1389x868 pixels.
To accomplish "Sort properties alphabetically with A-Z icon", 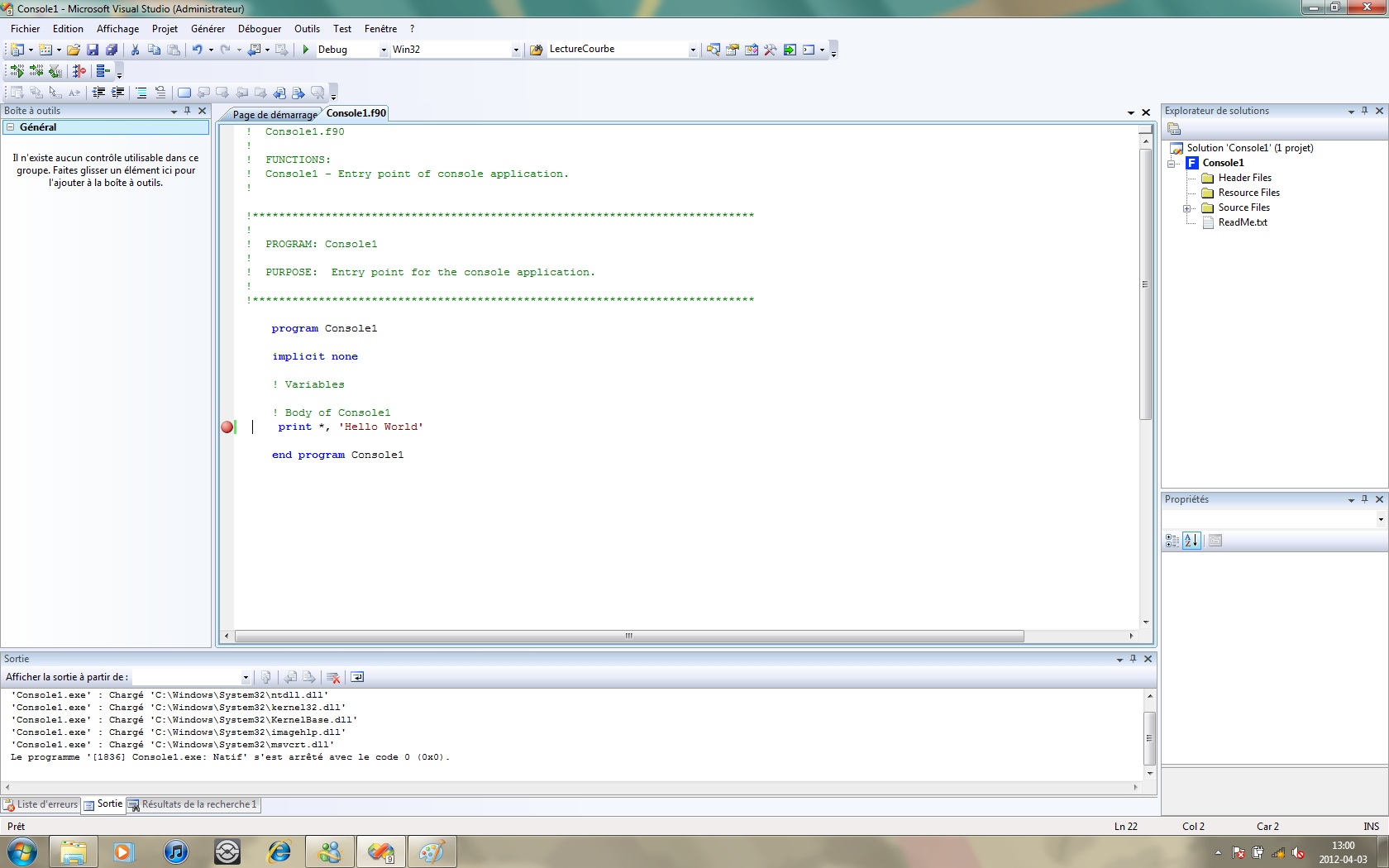I will click(x=1191, y=541).
